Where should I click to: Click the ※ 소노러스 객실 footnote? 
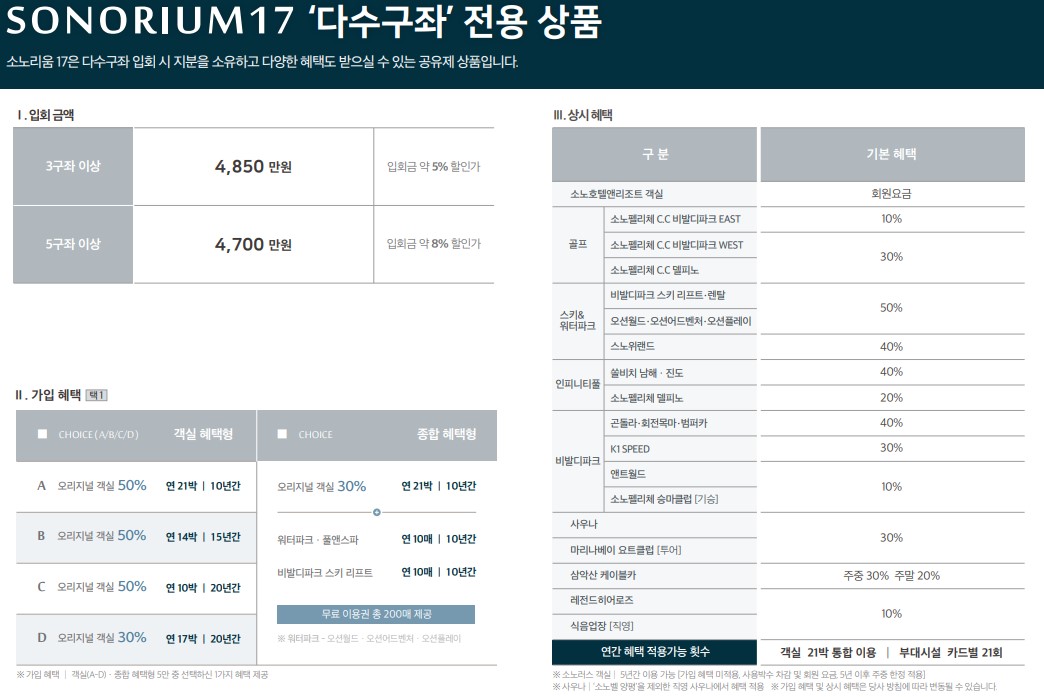click(739, 674)
